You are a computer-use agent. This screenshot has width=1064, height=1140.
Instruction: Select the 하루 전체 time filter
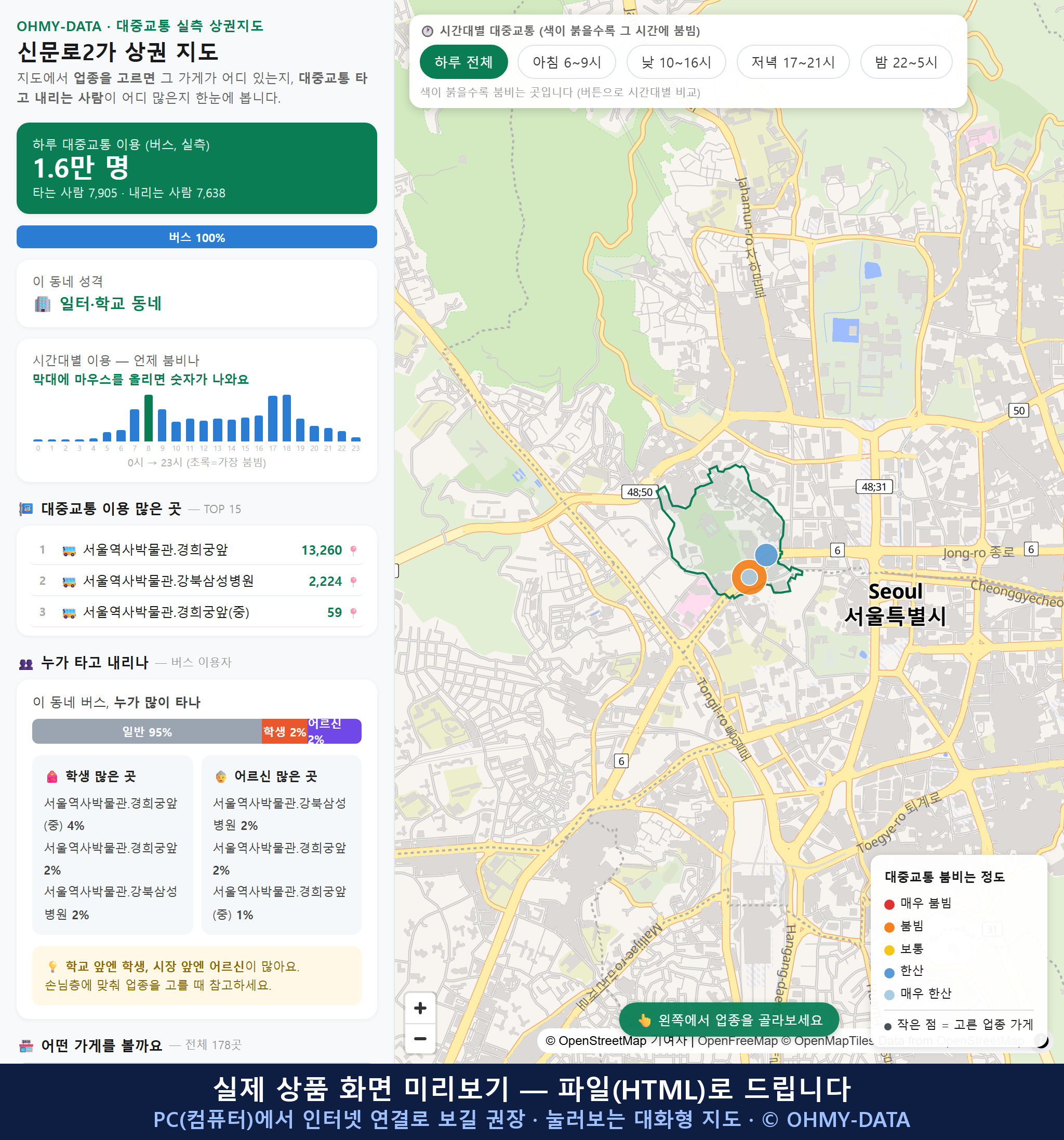click(x=463, y=62)
